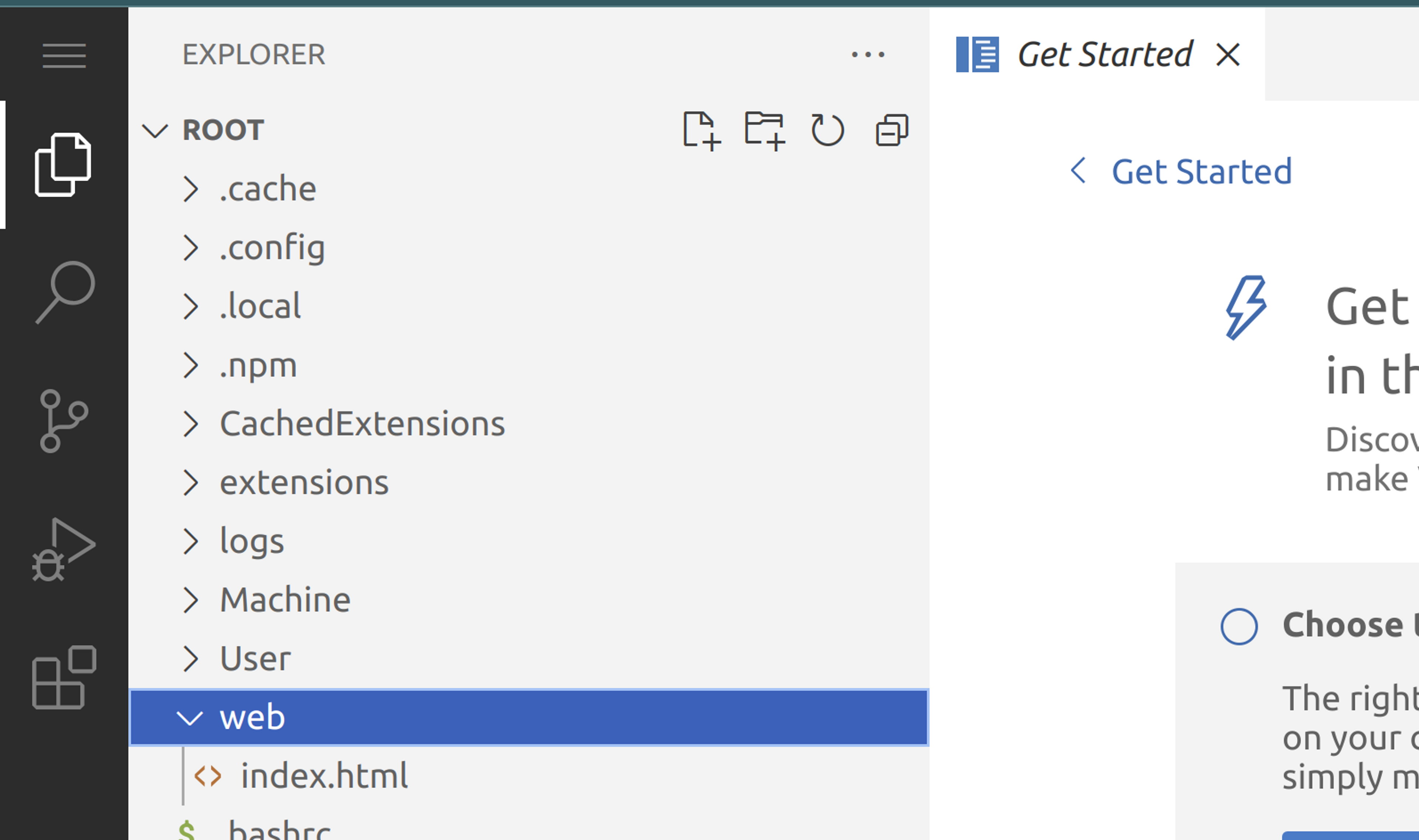The height and width of the screenshot is (840, 1419).
Task: Collapse the ROOT folder section
Action: 155,131
